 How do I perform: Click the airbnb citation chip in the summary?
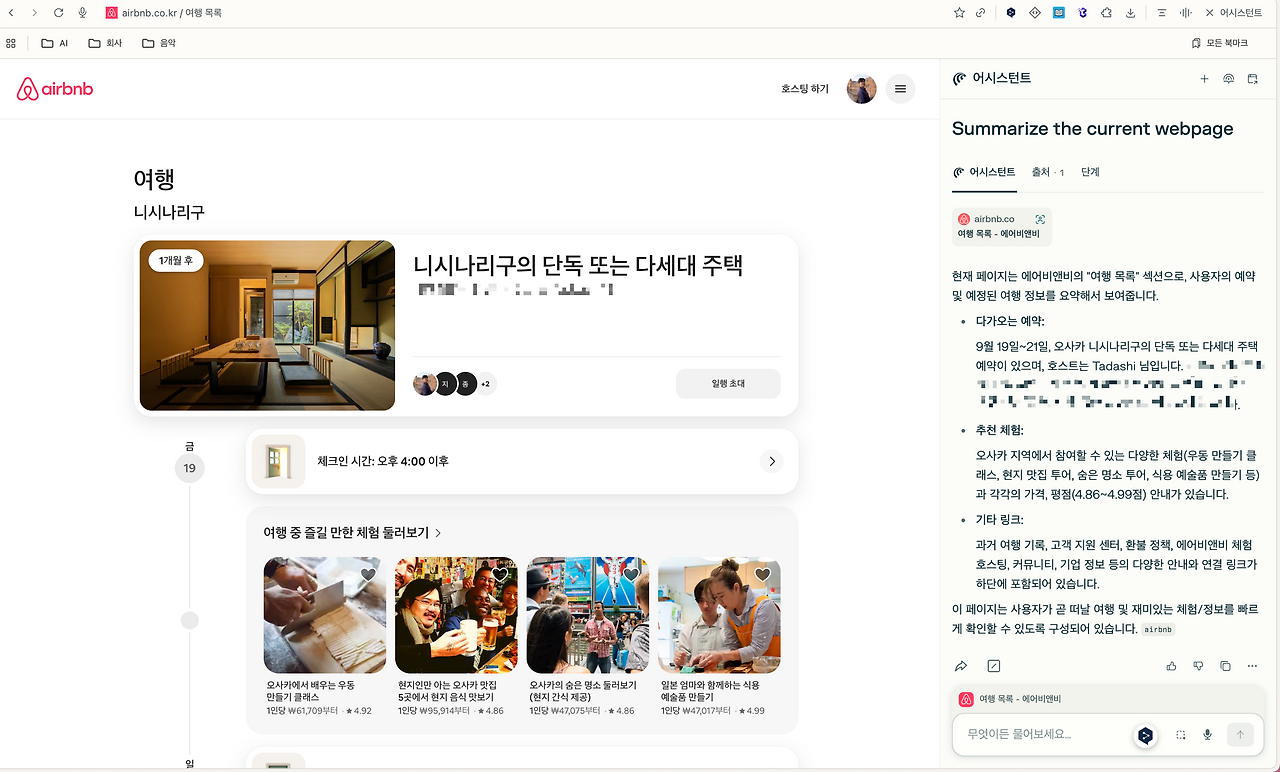(1158, 629)
